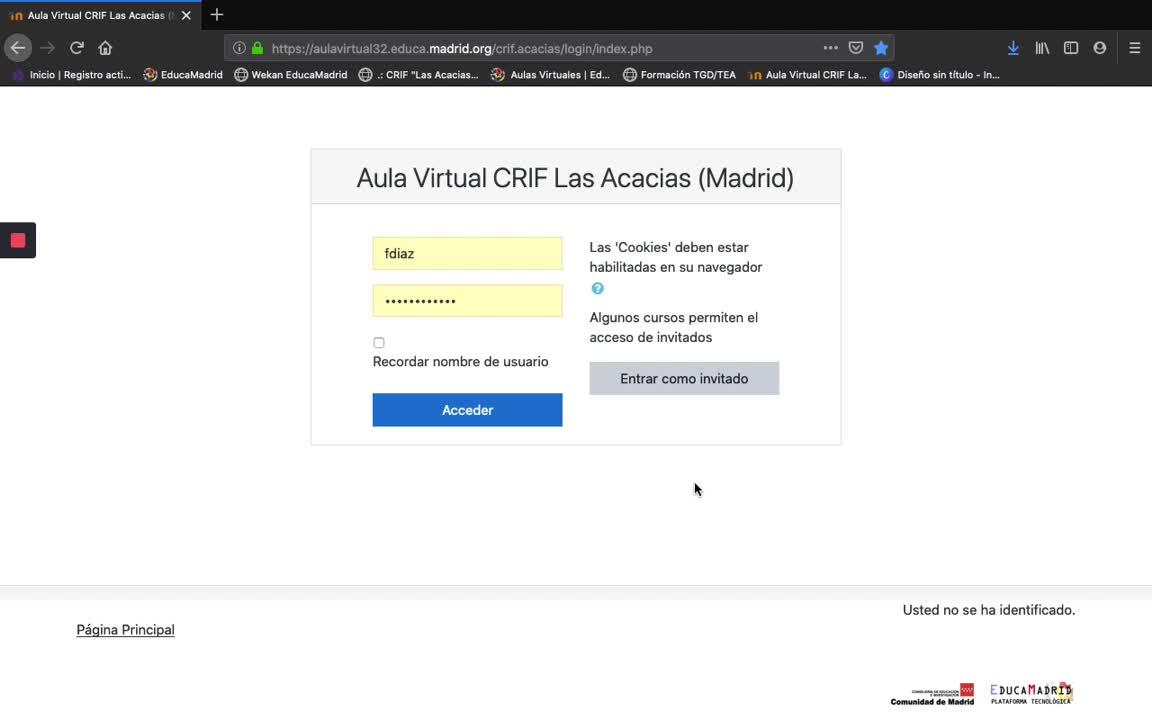
Task: Open the Library icon in toolbar
Action: (1042, 48)
